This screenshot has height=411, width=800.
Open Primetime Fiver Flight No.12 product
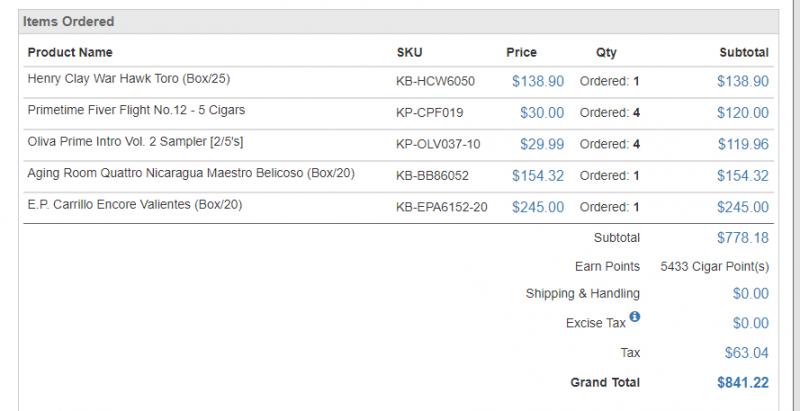(136, 110)
